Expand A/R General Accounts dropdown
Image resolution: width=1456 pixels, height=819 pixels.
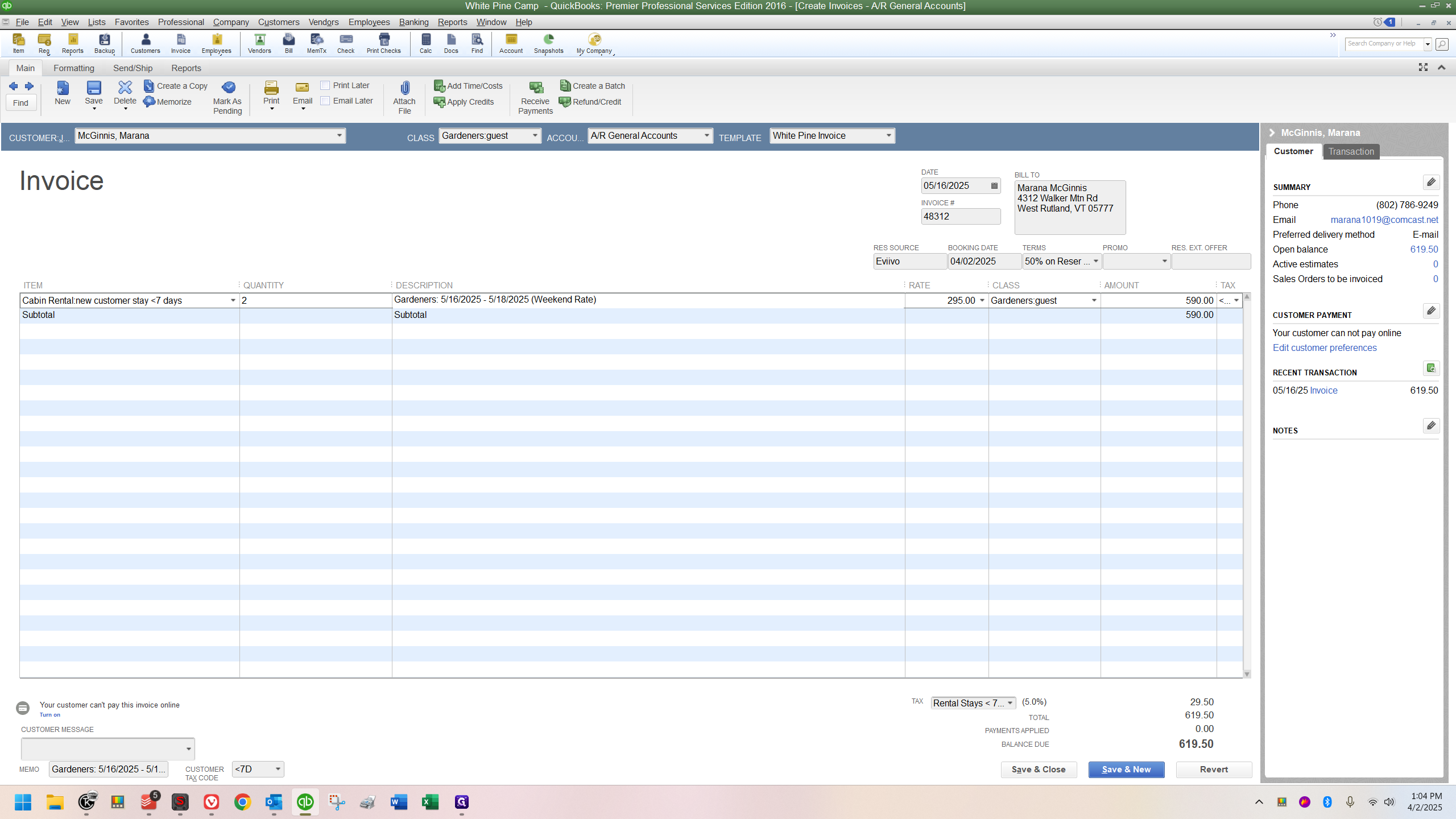706,135
